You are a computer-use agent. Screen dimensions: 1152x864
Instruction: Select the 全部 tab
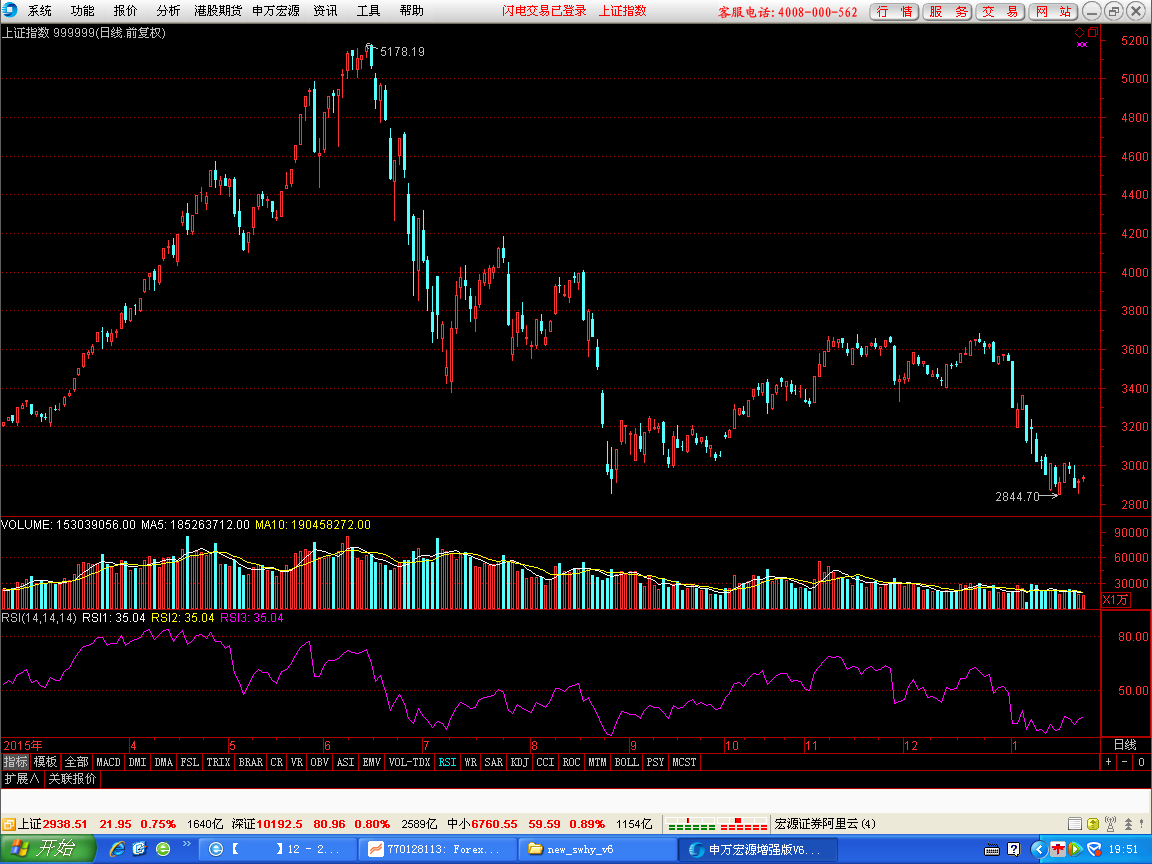coord(76,762)
